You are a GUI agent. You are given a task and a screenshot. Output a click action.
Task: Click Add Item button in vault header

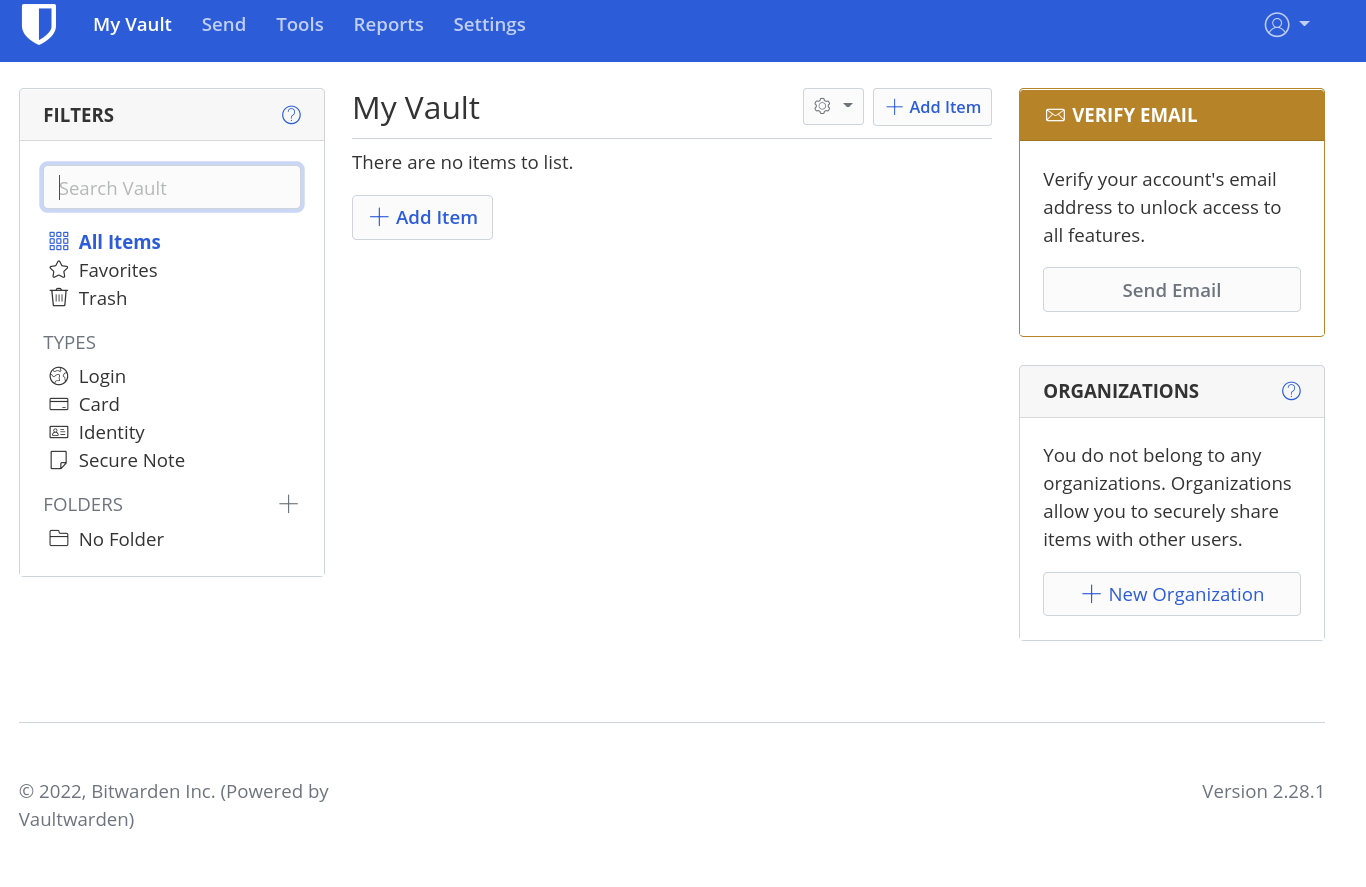coord(932,107)
